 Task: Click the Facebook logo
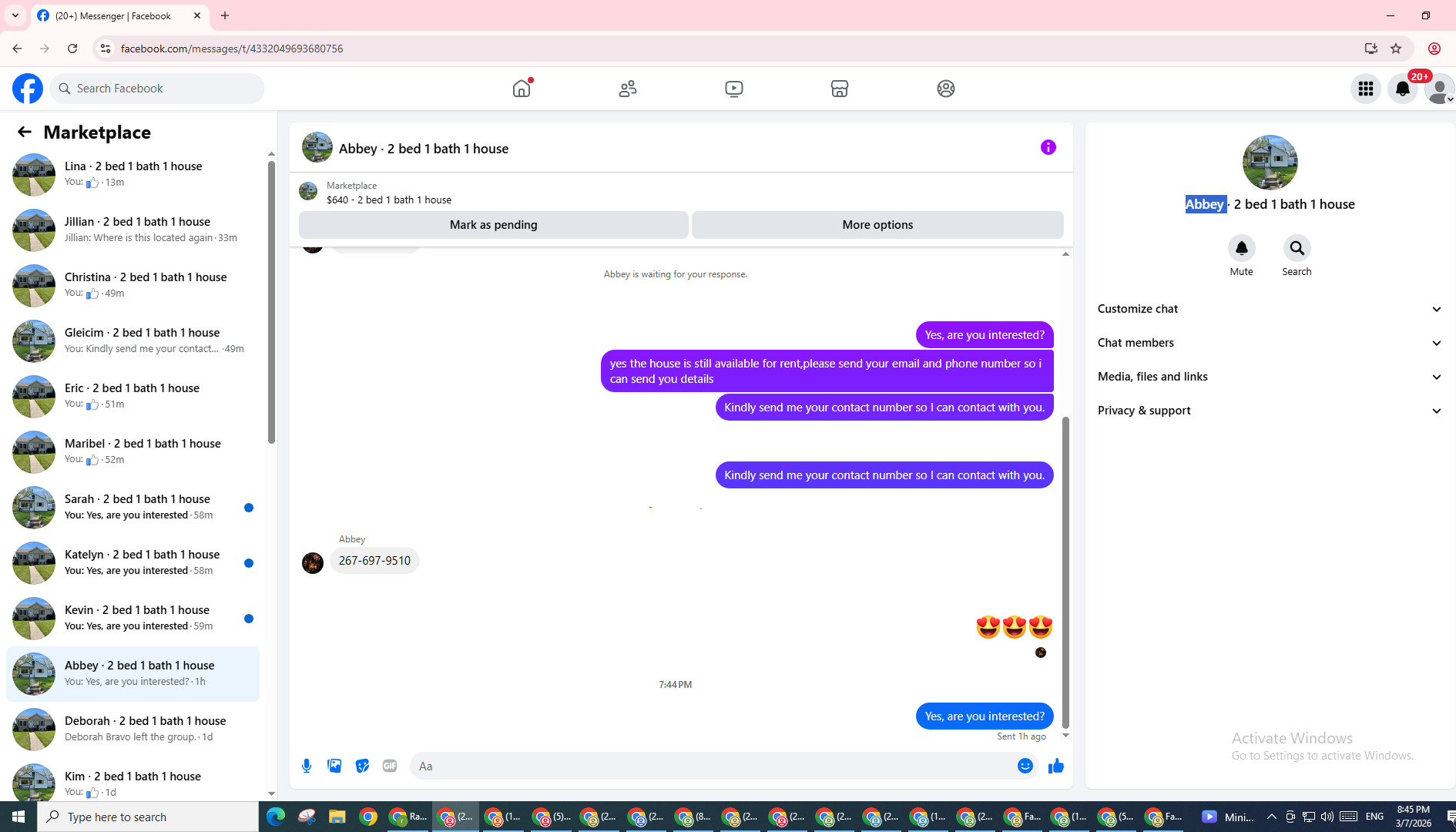28,89
